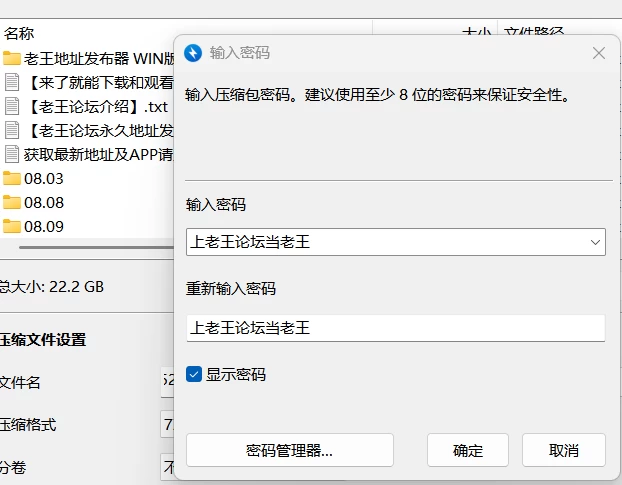Uncheck the 显示密码 checkbox
This screenshot has height=485, width=622.
click(x=194, y=374)
